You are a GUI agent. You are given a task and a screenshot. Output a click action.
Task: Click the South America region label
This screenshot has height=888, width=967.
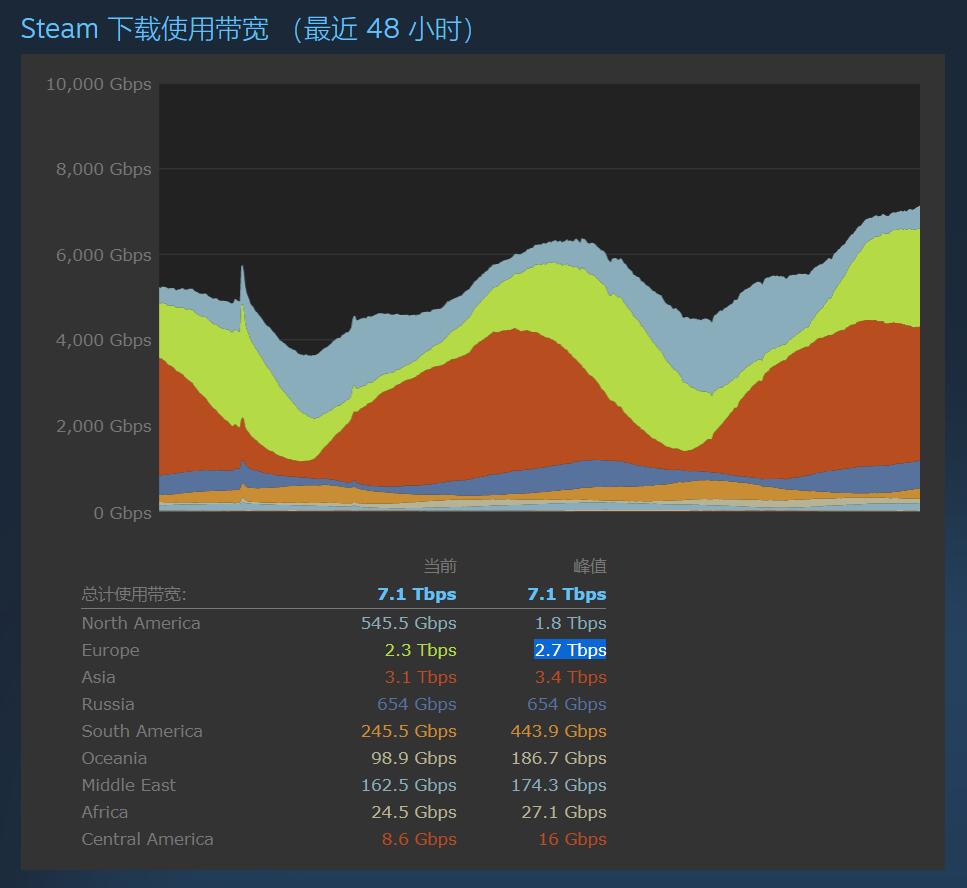[142, 731]
